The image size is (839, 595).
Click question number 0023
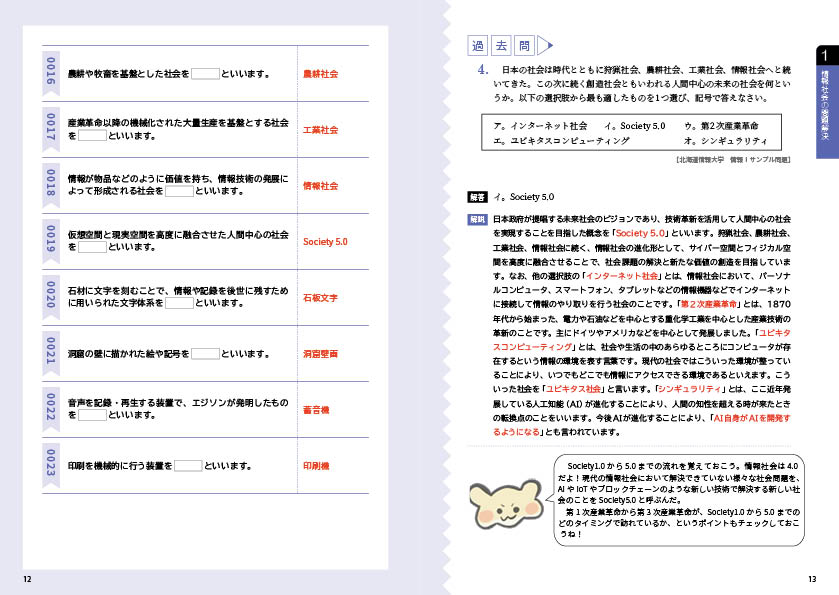[x=51, y=463]
